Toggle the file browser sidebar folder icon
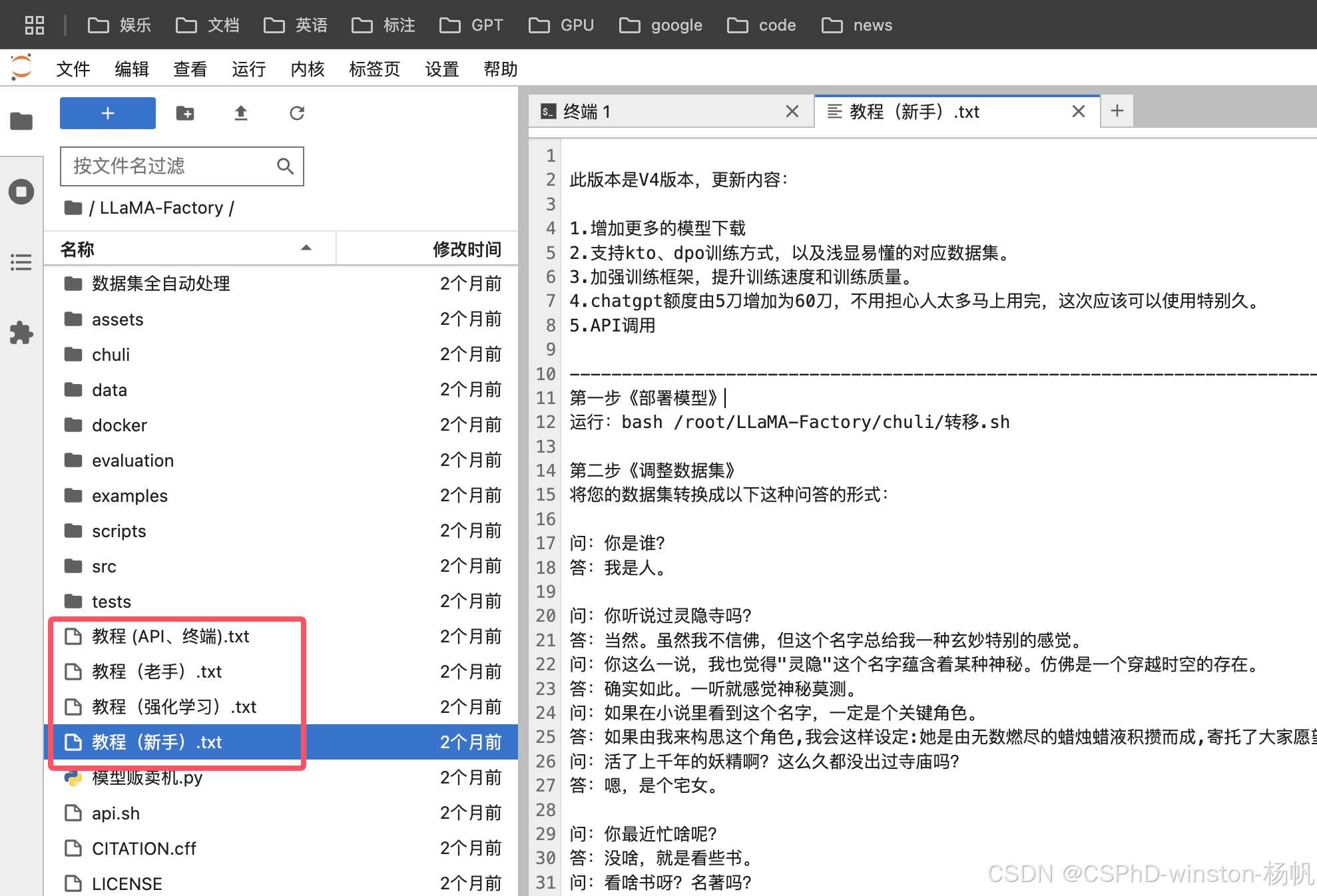Screen dimensions: 1317x896 pyautogui.click(x=21, y=122)
